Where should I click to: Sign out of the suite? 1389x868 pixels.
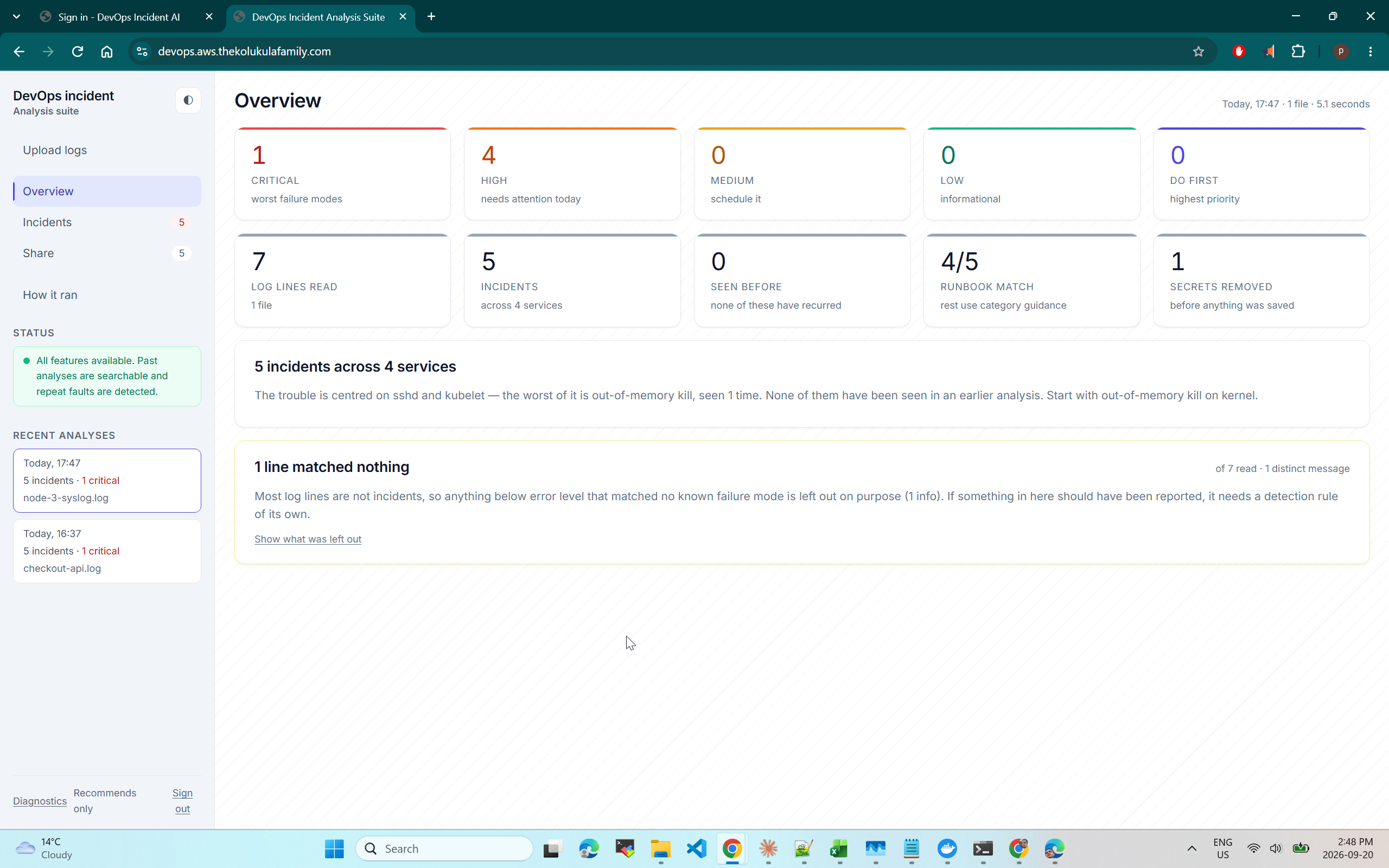tap(182, 801)
